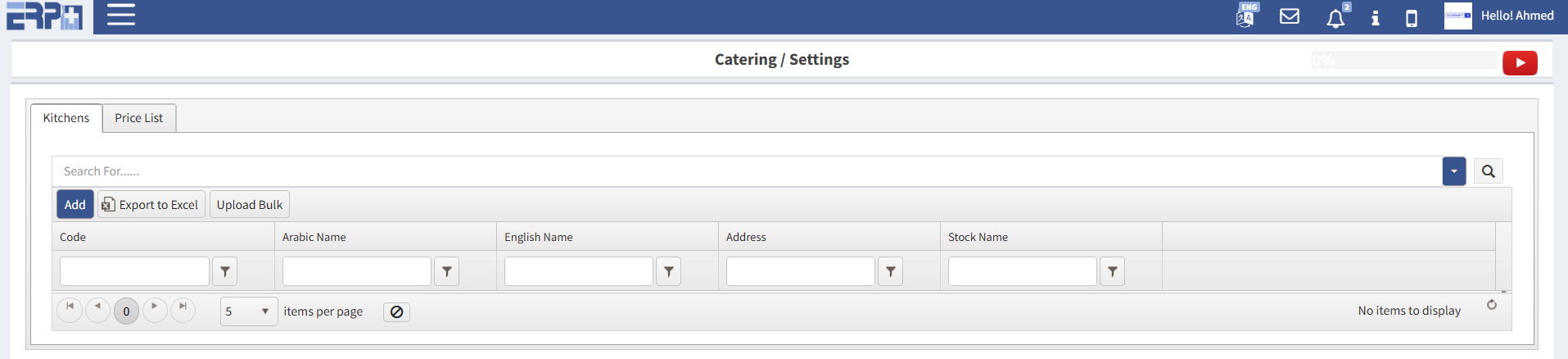Screen dimensions: 1568x359
Task: Play the YouTube tutorial video
Action: click(x=1520, y=63)
